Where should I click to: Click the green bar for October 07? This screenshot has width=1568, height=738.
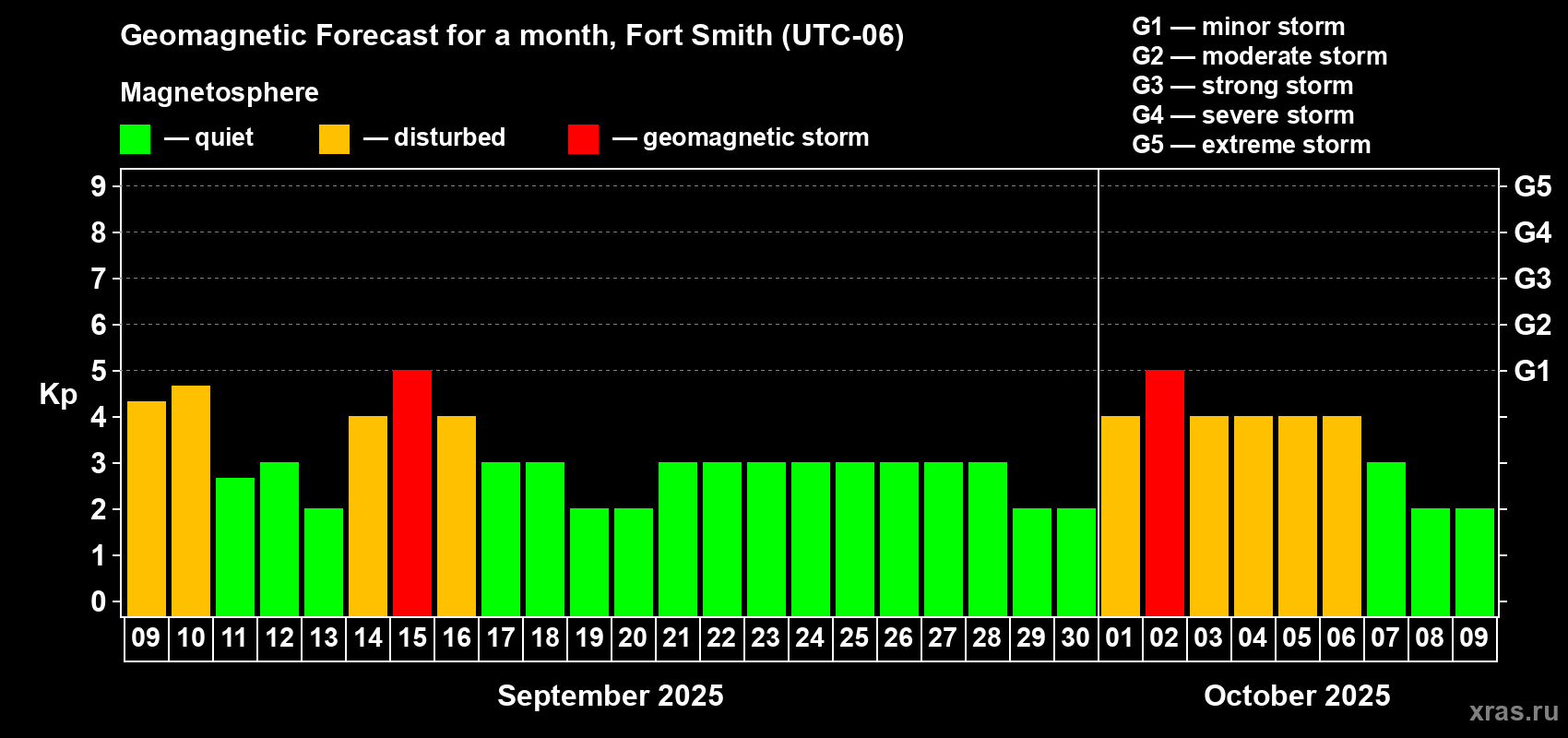tap(1386, 539)
